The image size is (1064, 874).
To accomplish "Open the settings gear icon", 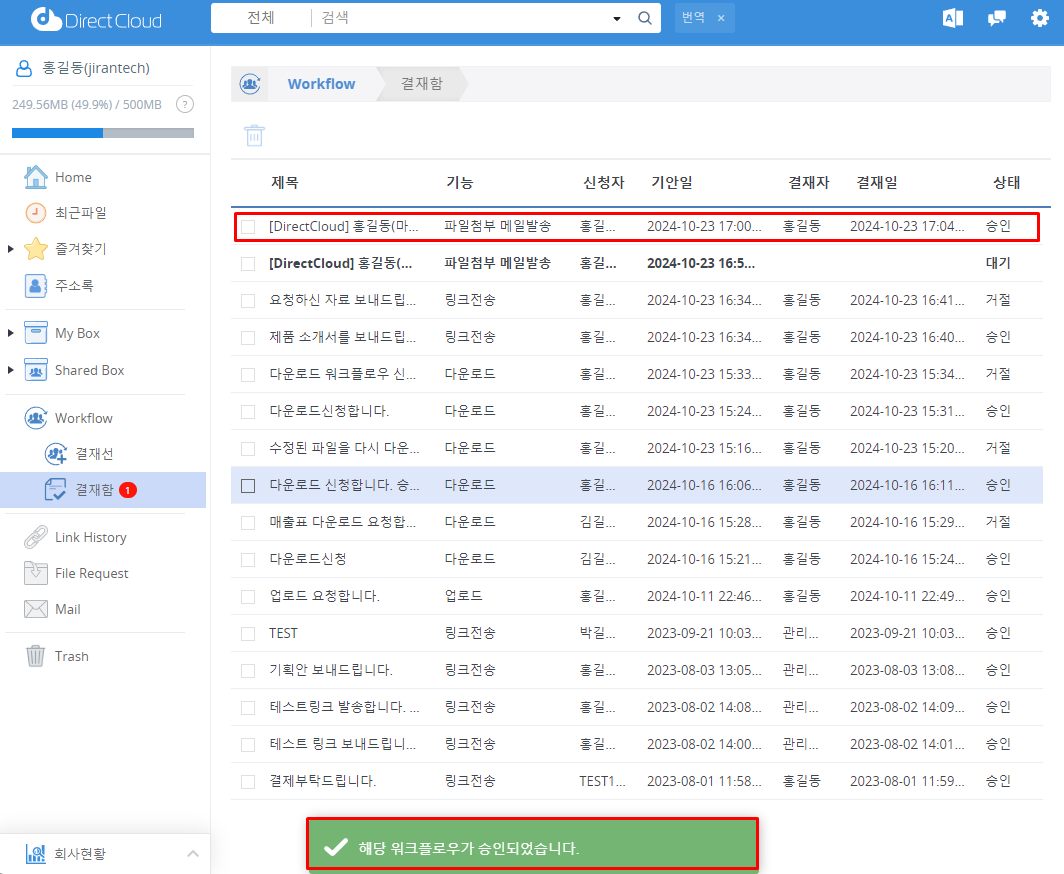I will (x=1040, y=18).
